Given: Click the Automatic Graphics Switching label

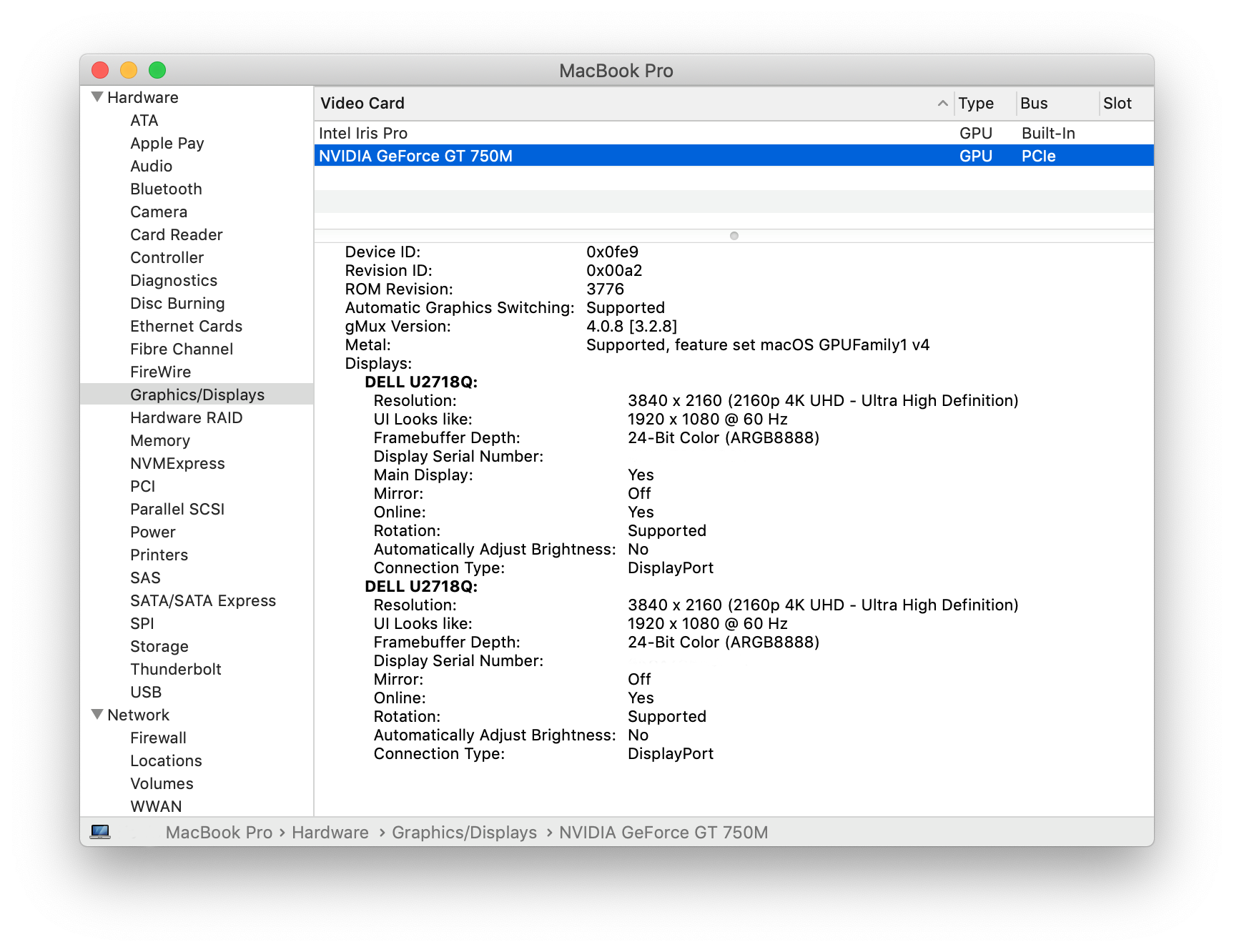Looking at the screenshot, I should 460,308.
